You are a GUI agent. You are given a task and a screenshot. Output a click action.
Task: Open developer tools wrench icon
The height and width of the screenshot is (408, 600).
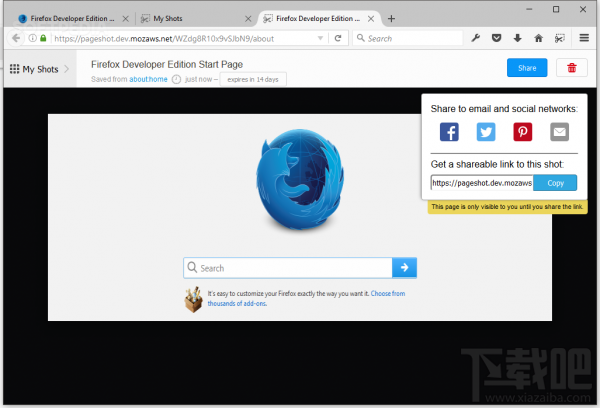(476, 38)
